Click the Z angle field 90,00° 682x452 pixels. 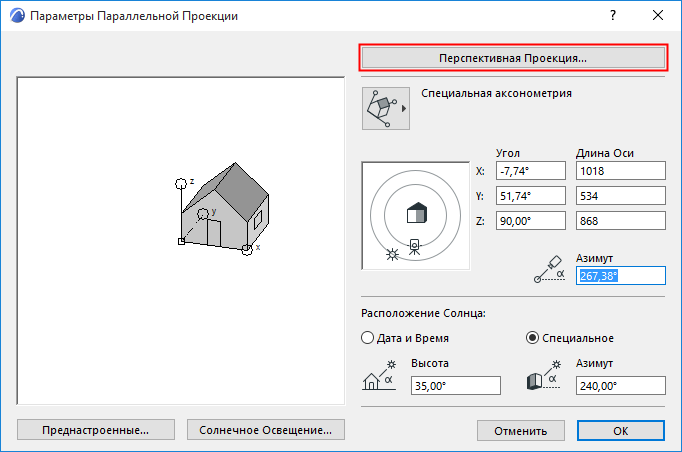[531, 221]
